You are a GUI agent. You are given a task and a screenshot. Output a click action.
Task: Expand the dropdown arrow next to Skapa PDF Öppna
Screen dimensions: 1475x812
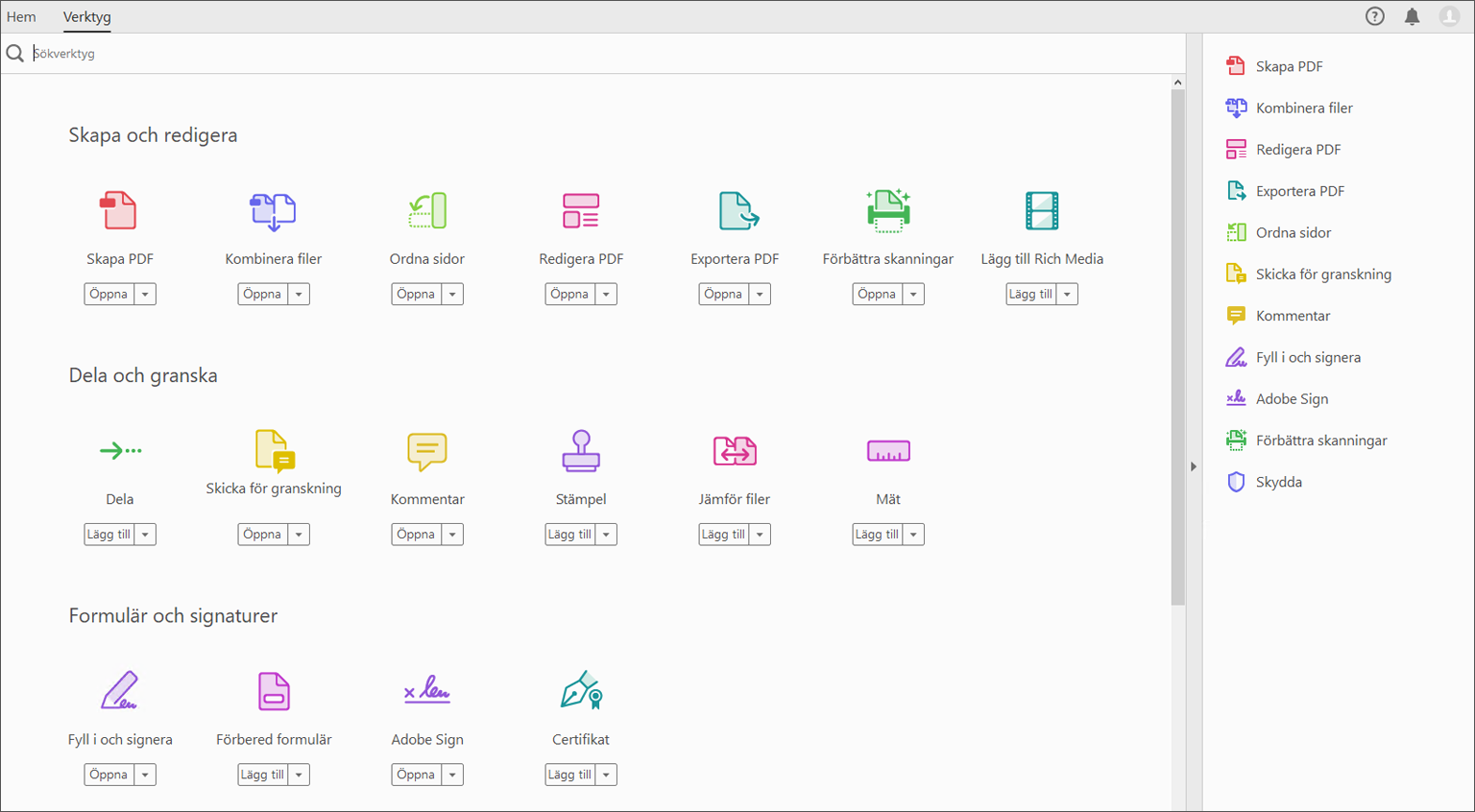(x=145, y=295)
